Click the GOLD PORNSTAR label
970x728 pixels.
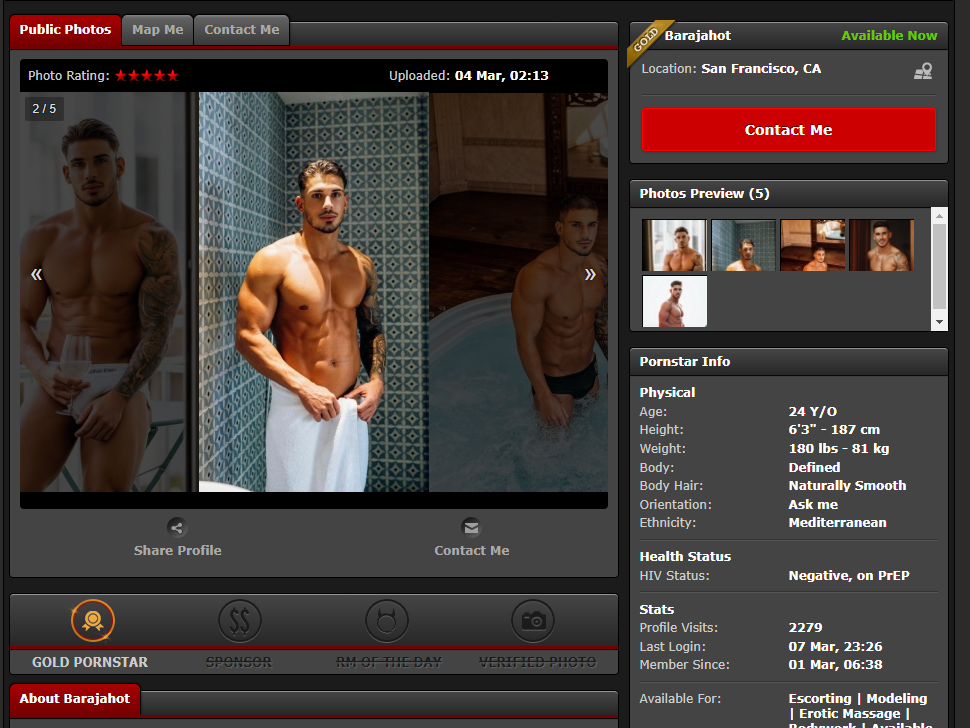[x=90, y=662]
